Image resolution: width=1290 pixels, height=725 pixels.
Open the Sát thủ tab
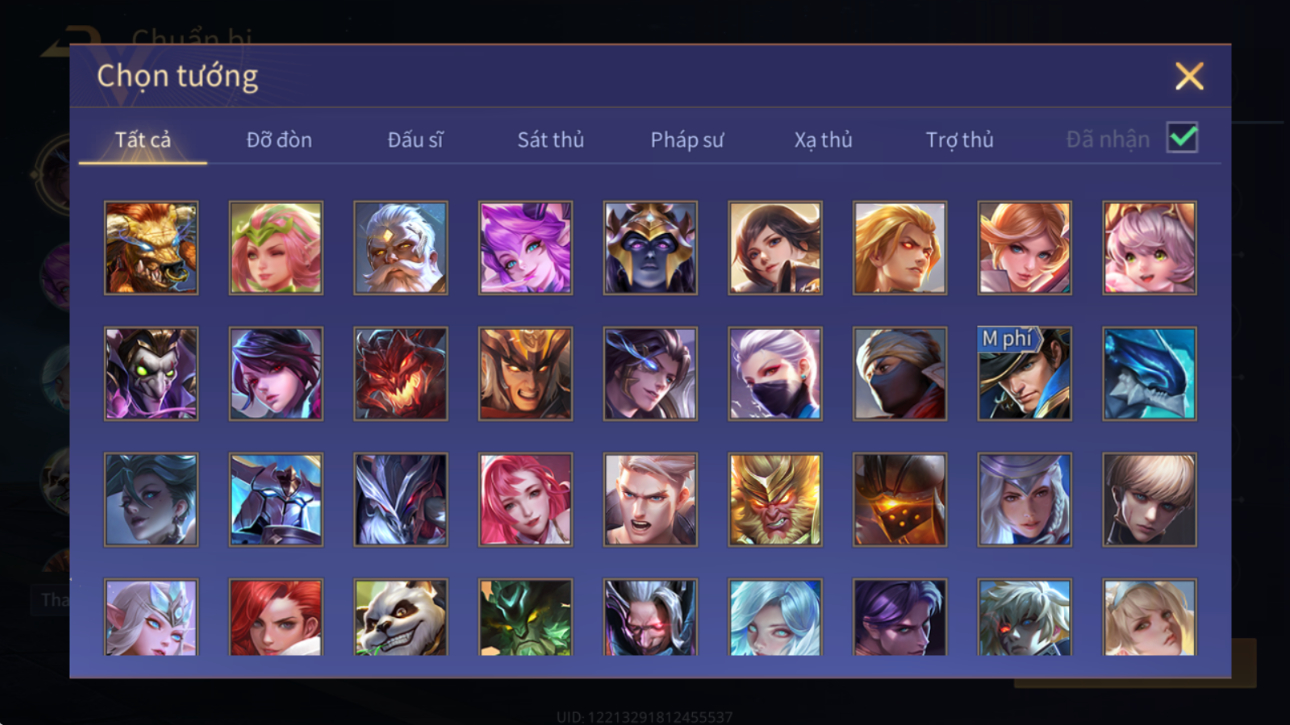(x=550, y=140)
